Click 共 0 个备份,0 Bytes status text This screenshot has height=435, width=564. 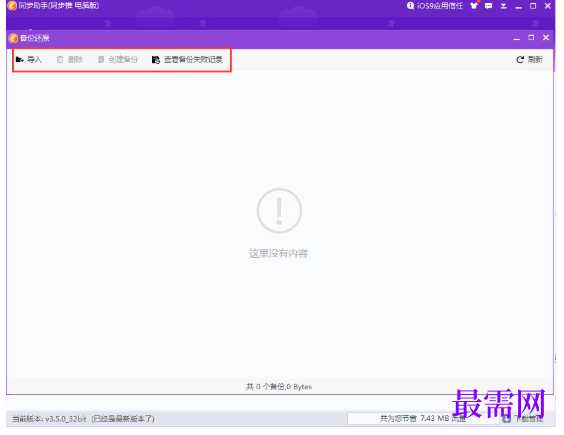(279, 387)
